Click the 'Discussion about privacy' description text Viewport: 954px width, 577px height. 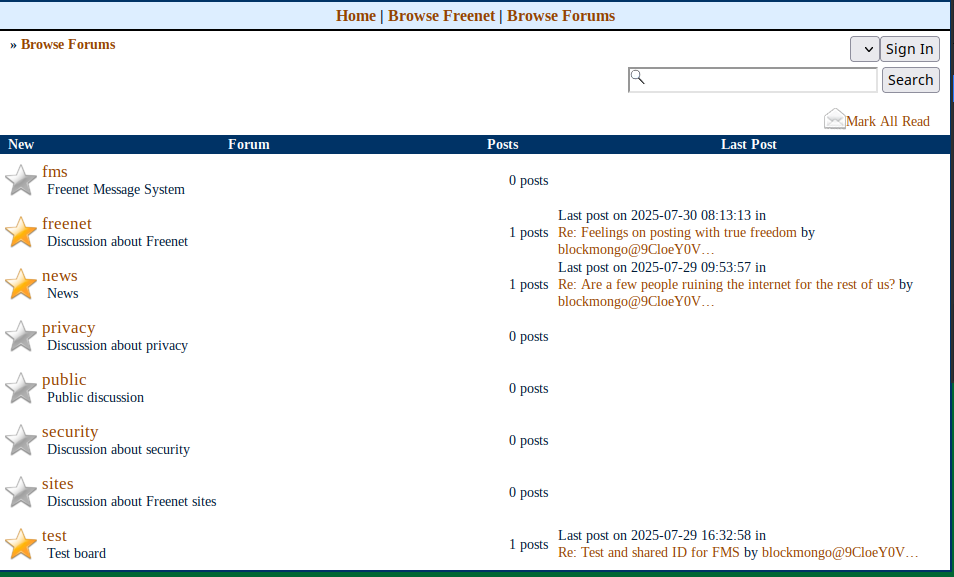point(117,346)
